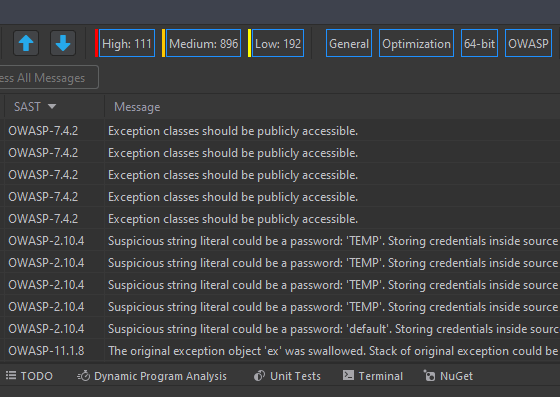The height and width of the screenshot is (397, 560).
Task: Toggle the High: 111 severity filter
Action: click(127, 43)
